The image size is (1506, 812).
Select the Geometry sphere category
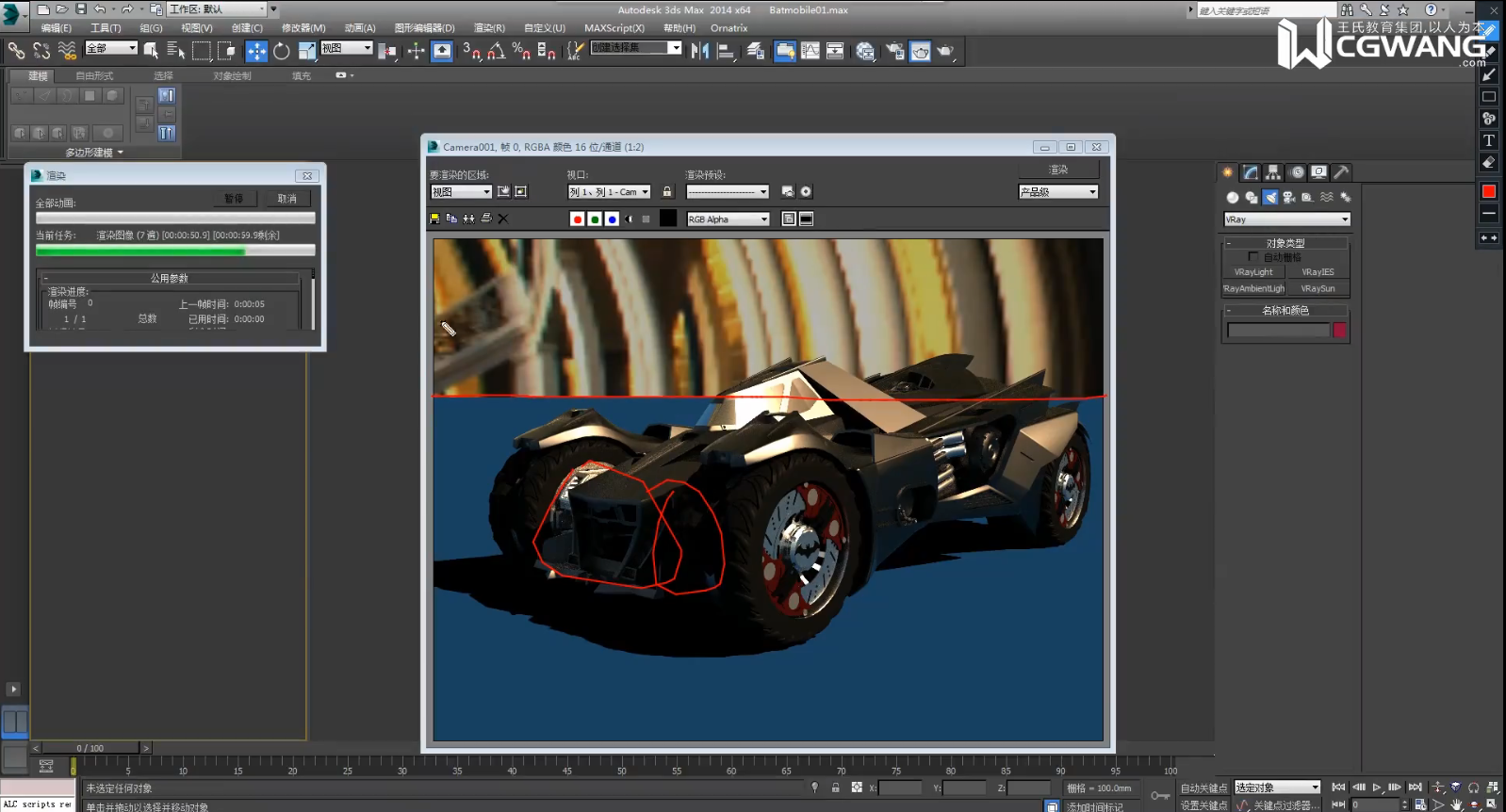(1233, 197)
